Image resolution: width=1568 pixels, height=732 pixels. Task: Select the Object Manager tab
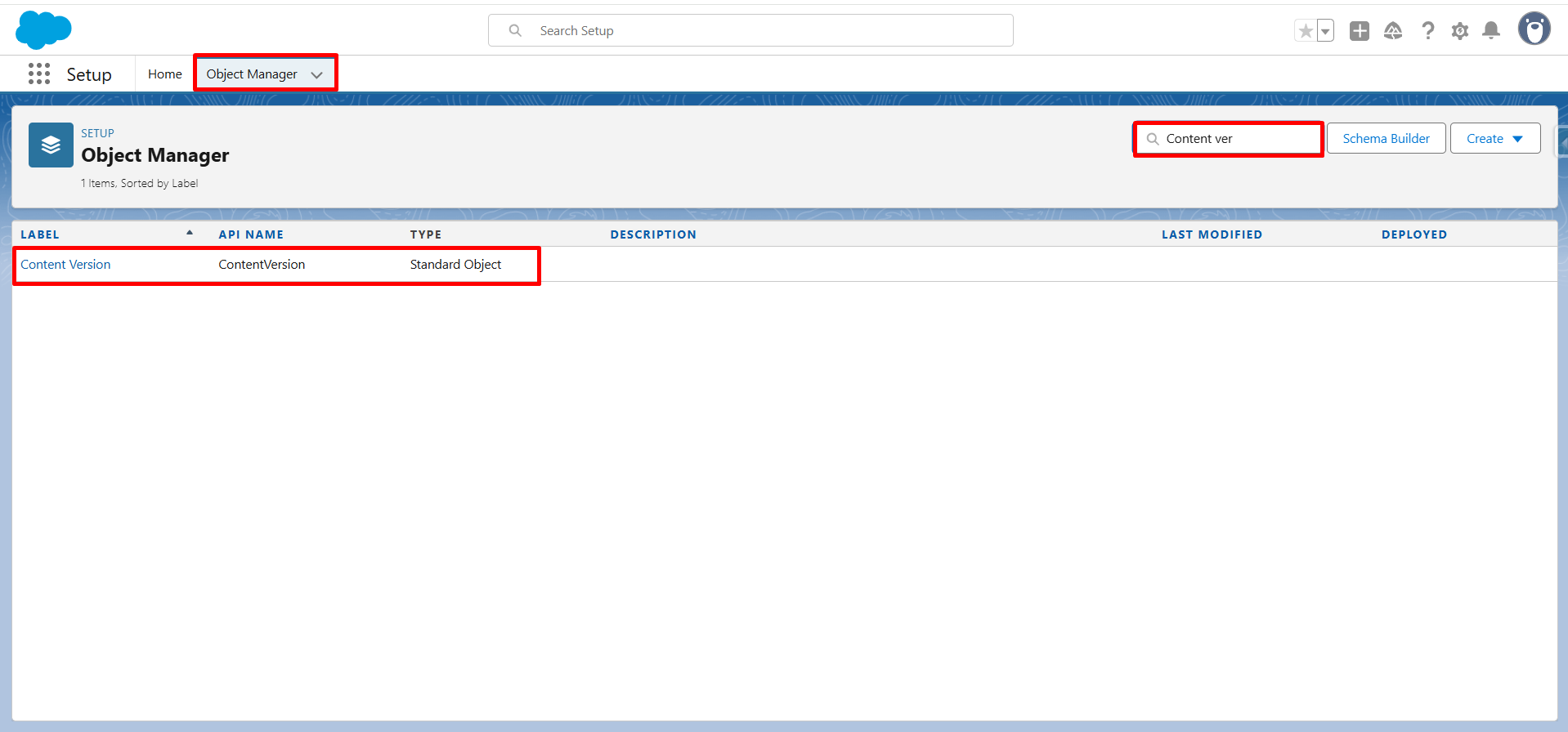click(251, 74)
